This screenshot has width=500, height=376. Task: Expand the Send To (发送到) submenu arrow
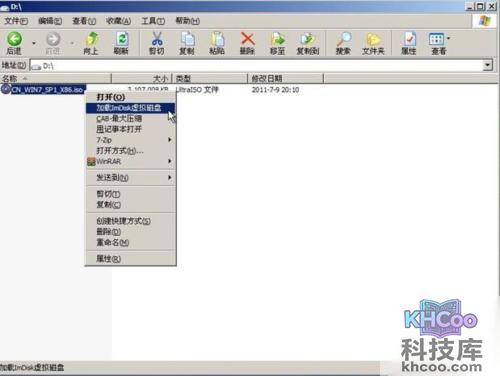coord(170,177)
